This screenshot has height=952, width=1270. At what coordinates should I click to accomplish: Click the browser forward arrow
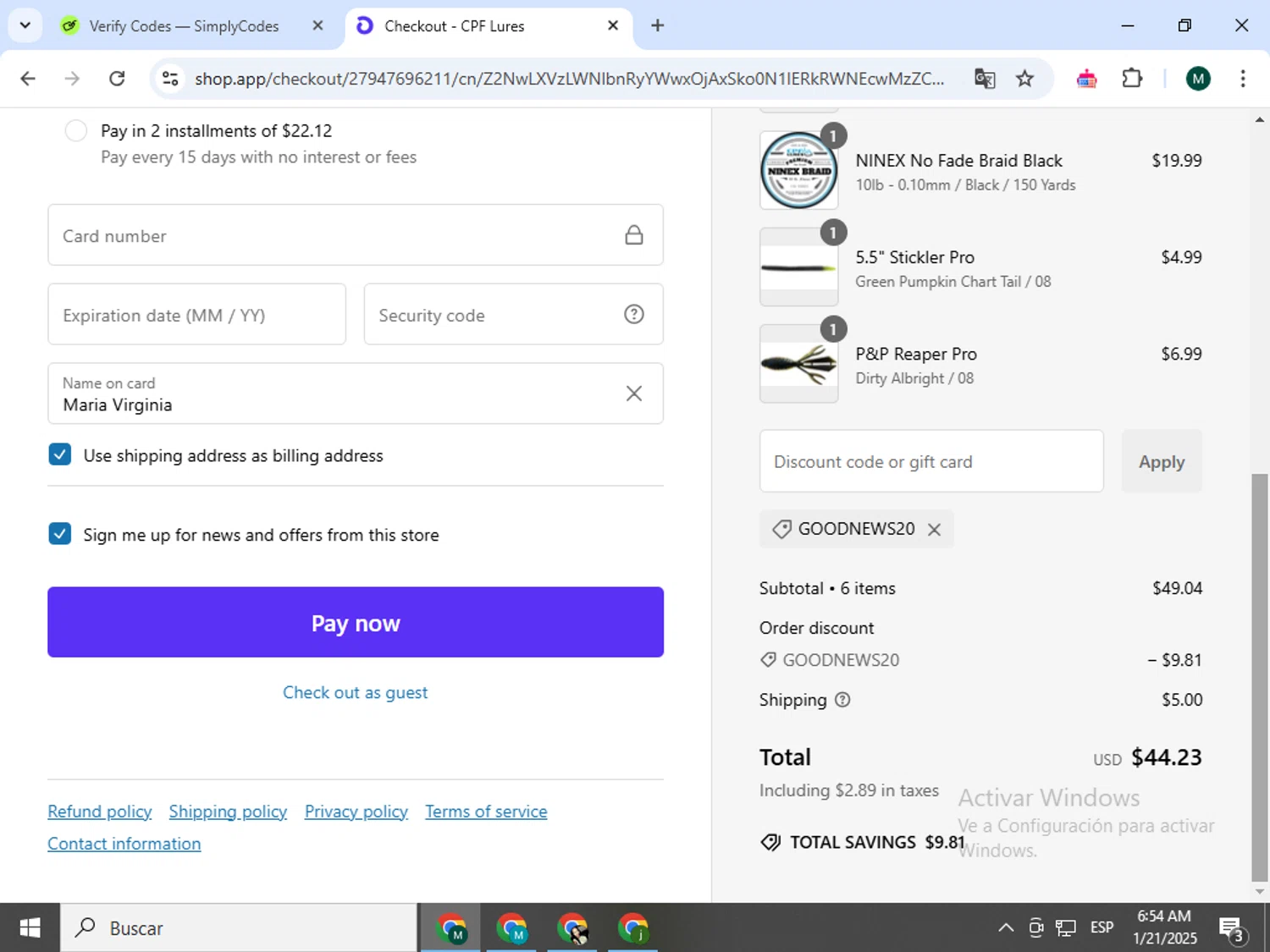click(x=72, y=79)
